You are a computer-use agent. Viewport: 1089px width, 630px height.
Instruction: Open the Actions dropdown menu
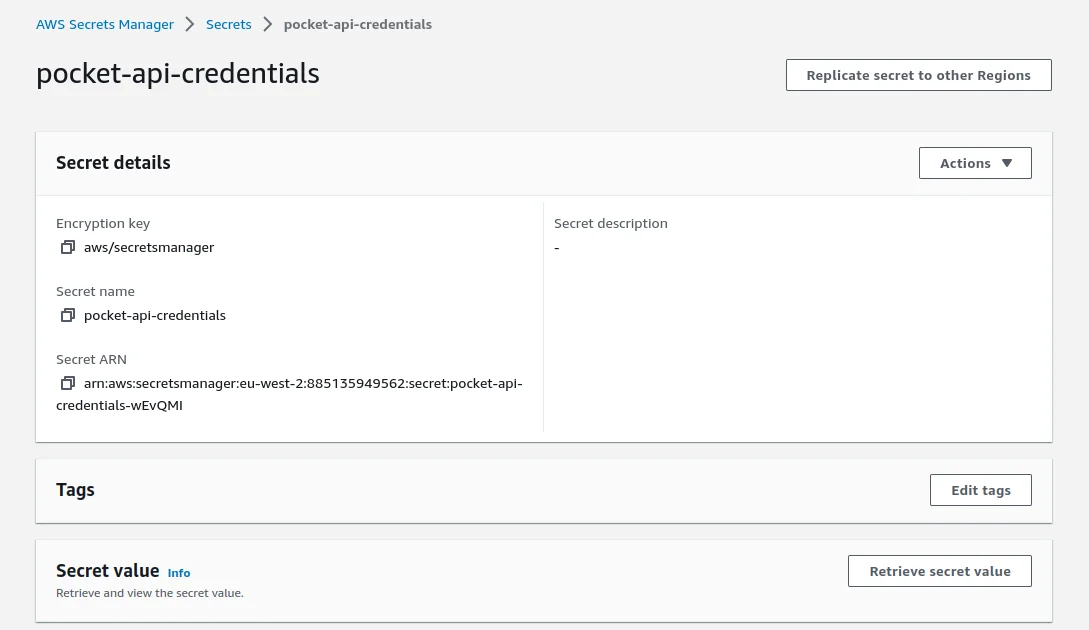coord(974,163)
